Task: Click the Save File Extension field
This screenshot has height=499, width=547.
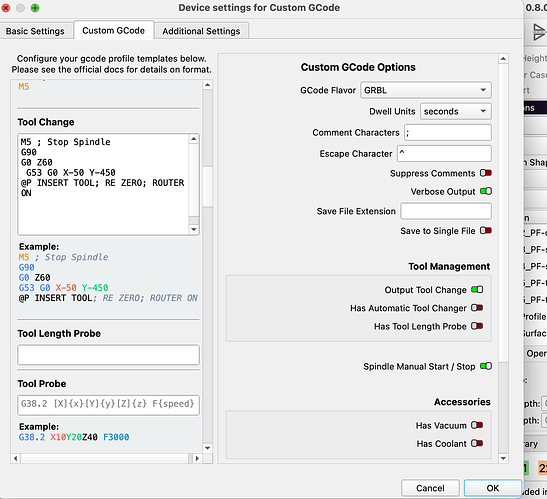Action: 446,211
